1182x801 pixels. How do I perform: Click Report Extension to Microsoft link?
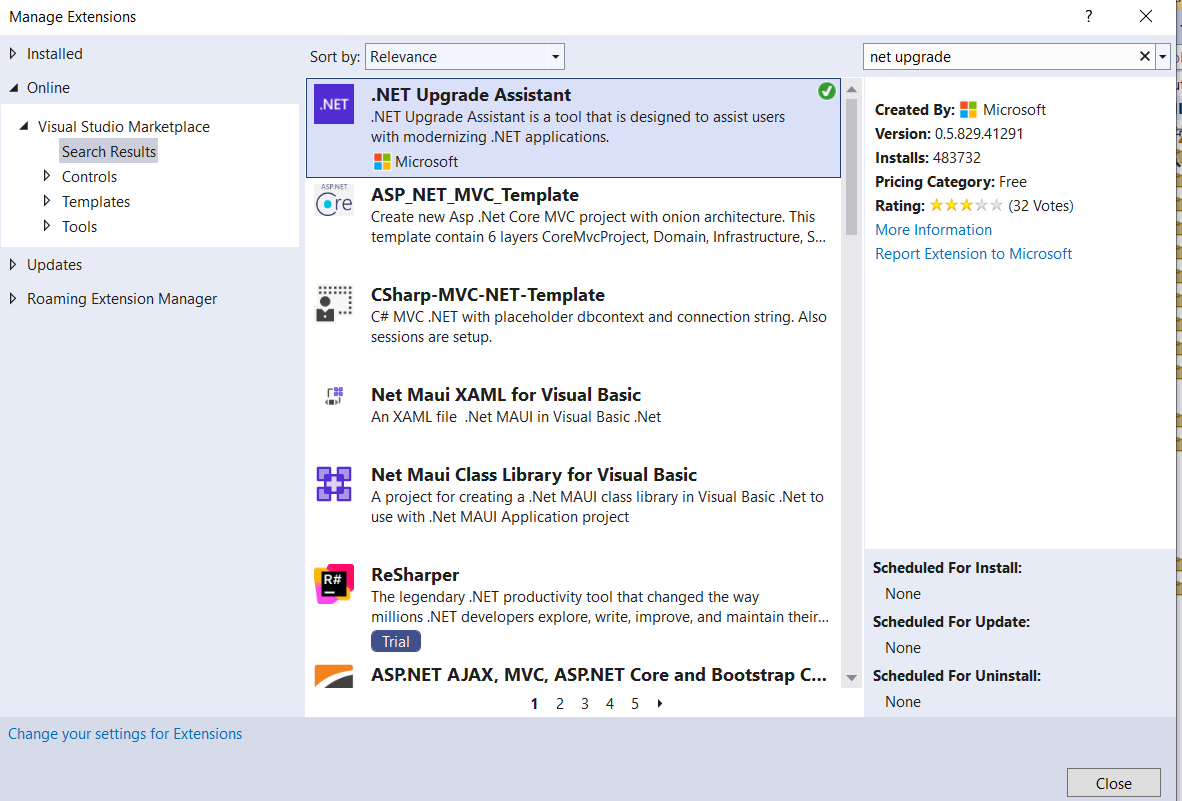click(x=973, y=254)
